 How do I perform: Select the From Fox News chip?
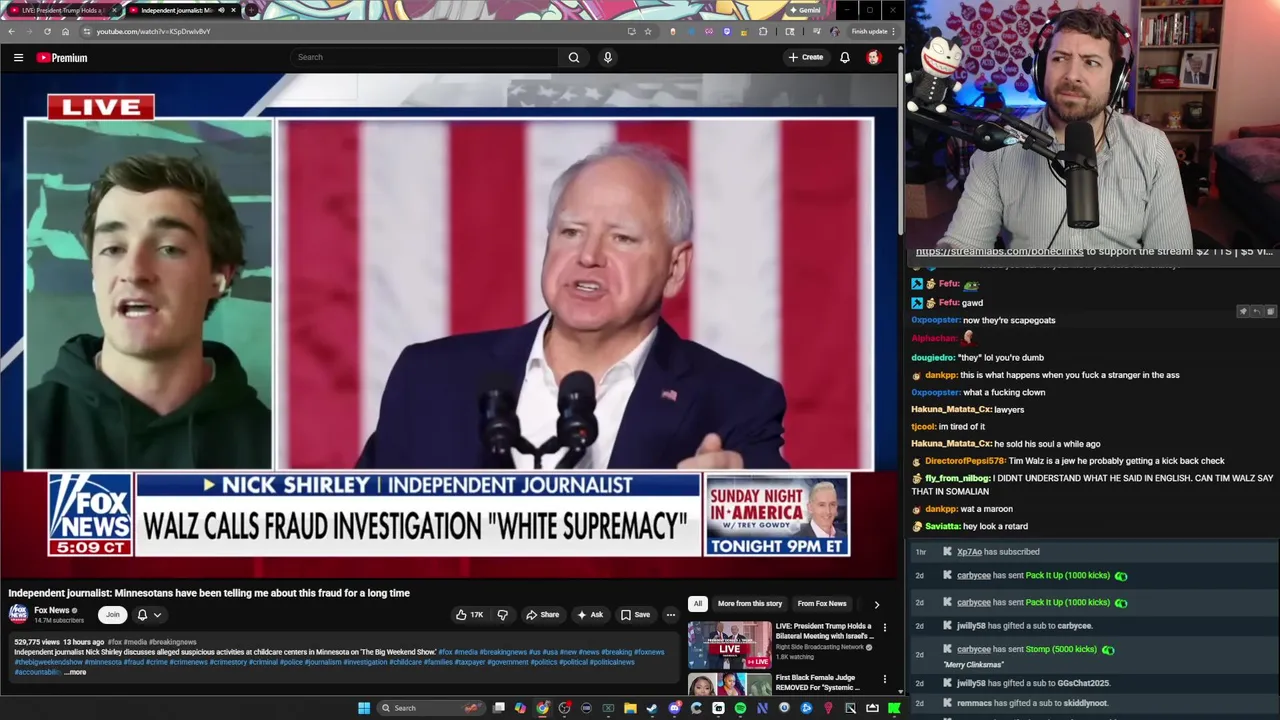click(822, 604)
